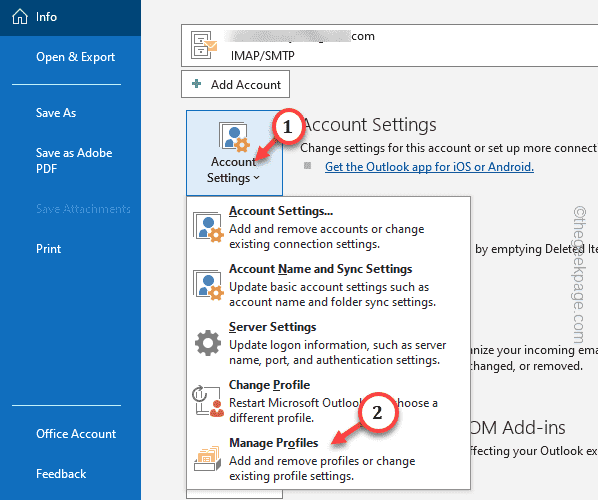
Task: Go to Open & Export
Action: pyautogui.click(x=75, y=57)
